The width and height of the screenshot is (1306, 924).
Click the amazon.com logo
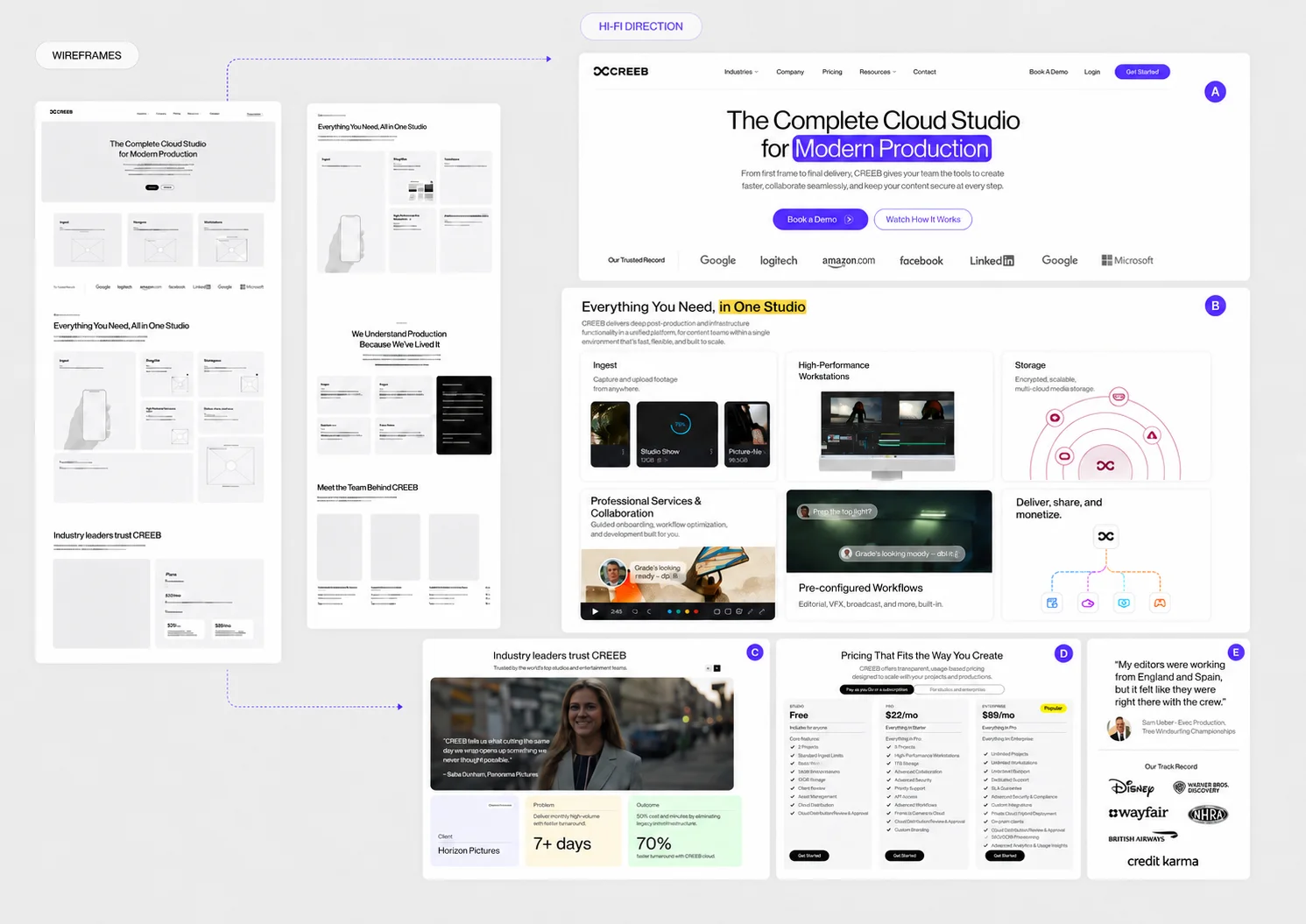click(849, 260)
